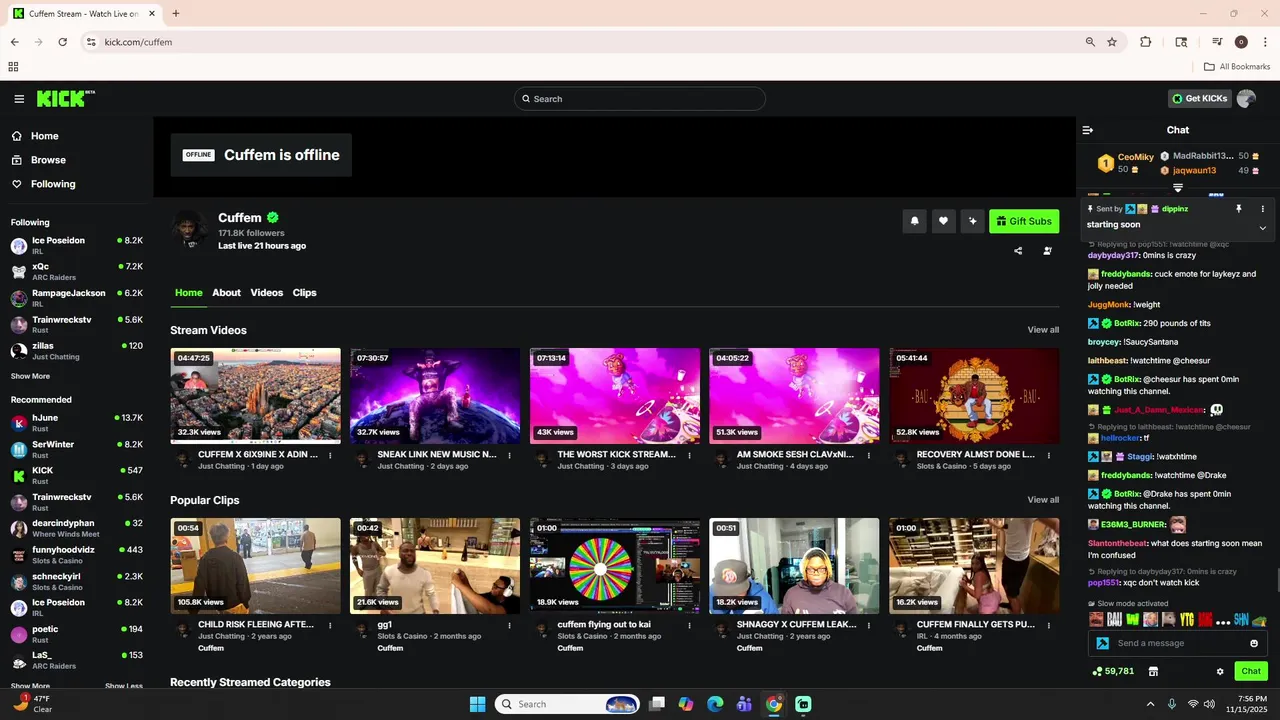
Task: Show hidden system tray icons
Action: click(x=1150, y=704)
